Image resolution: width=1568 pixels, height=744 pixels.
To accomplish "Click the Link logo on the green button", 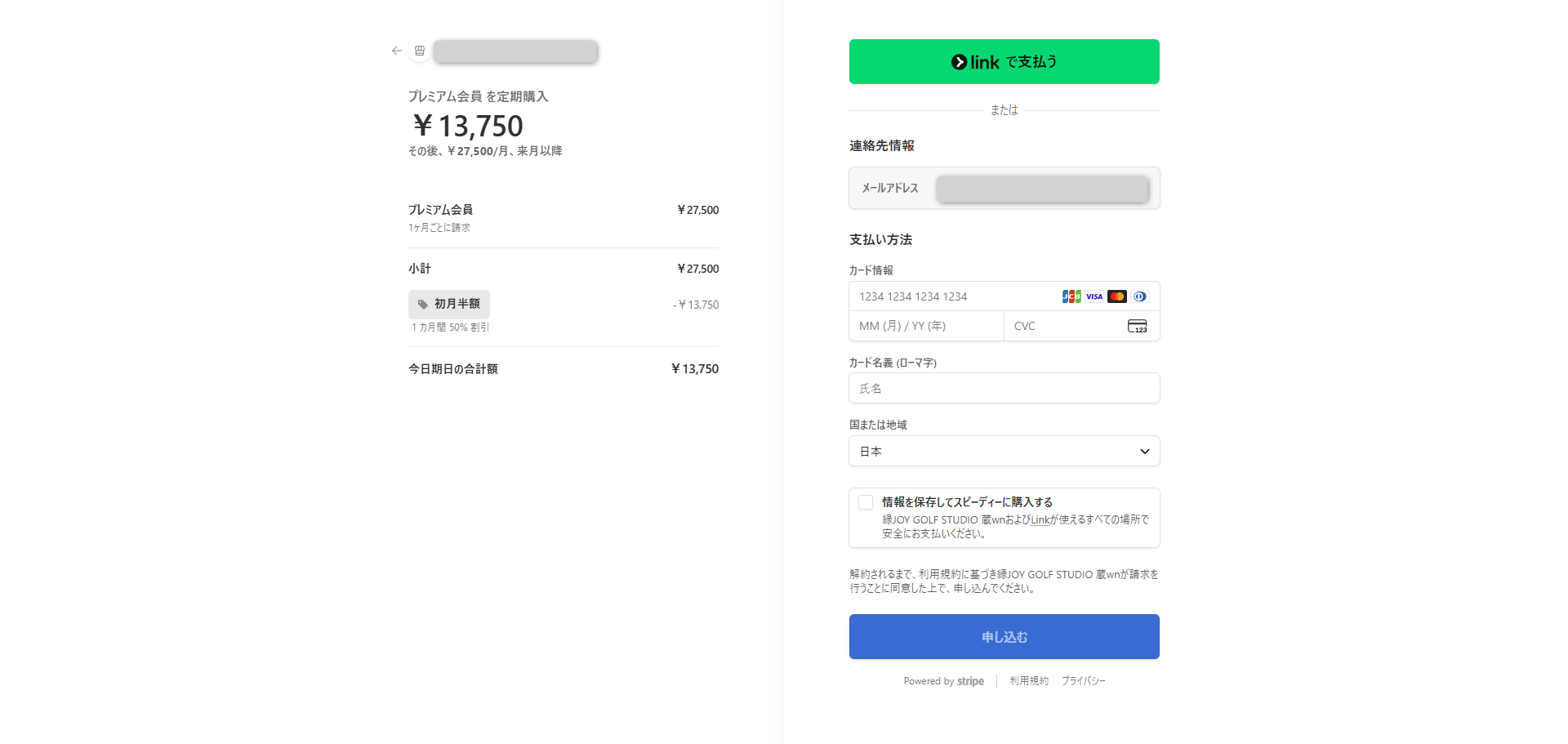I will [x=983, y=61].
